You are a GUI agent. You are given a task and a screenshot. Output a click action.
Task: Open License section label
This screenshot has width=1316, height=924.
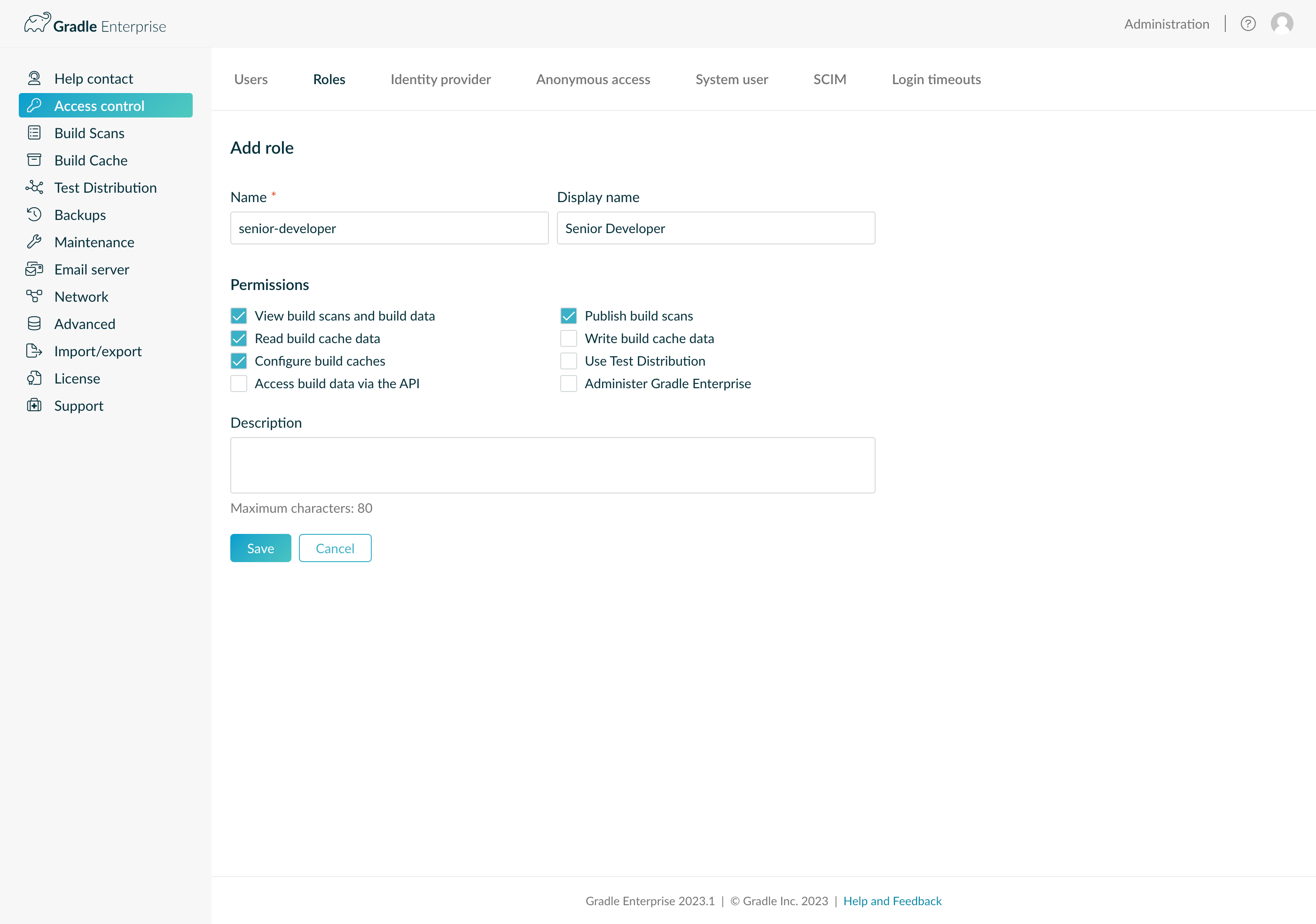pyautogui.click(x=77, y=378)
